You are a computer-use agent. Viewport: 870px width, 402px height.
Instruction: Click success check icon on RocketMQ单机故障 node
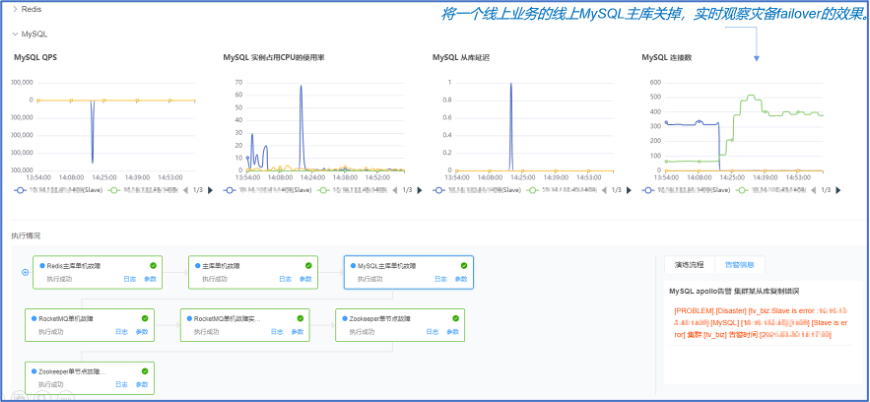click(x=145, y=318)
